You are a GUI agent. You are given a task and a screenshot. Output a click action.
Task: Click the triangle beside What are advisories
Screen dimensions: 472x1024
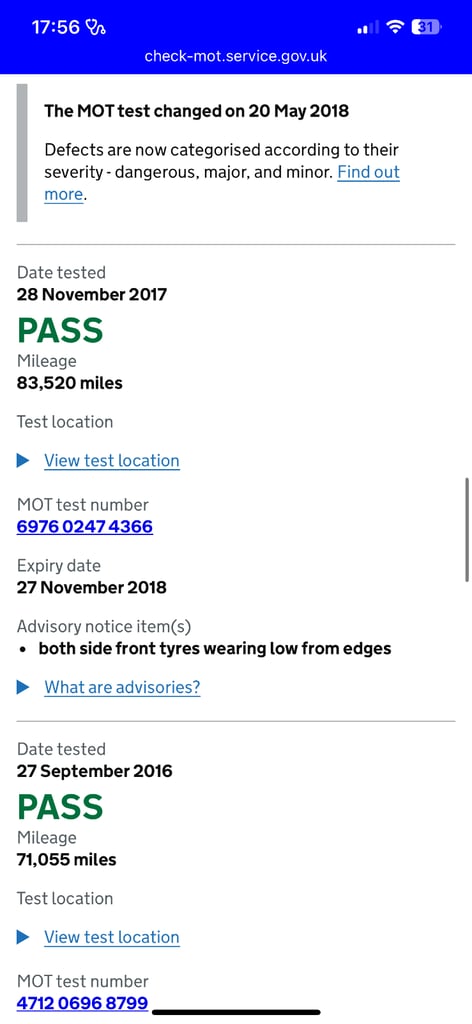(x=23, y=687)
